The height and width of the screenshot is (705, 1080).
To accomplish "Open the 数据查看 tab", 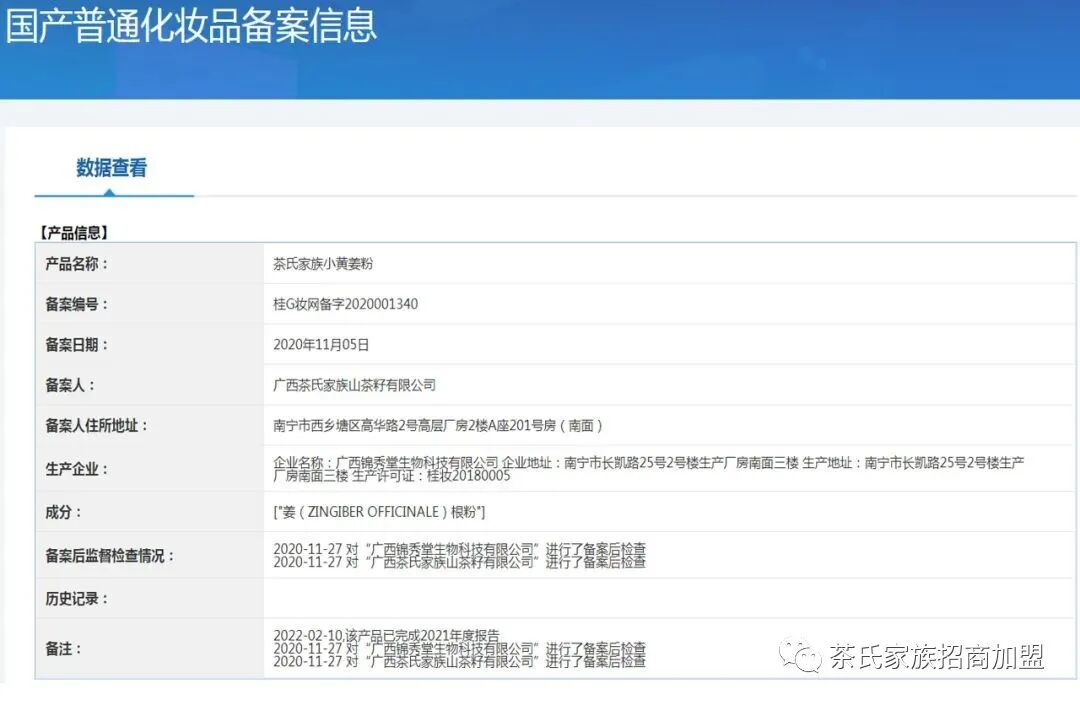I will coord(111,168).
